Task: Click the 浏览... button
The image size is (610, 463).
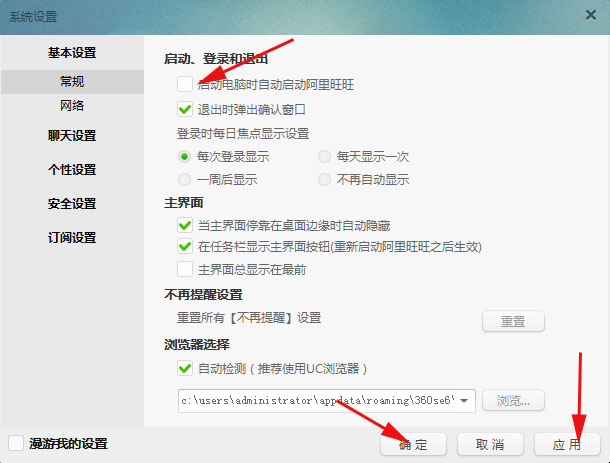Action: click(513, 400)
